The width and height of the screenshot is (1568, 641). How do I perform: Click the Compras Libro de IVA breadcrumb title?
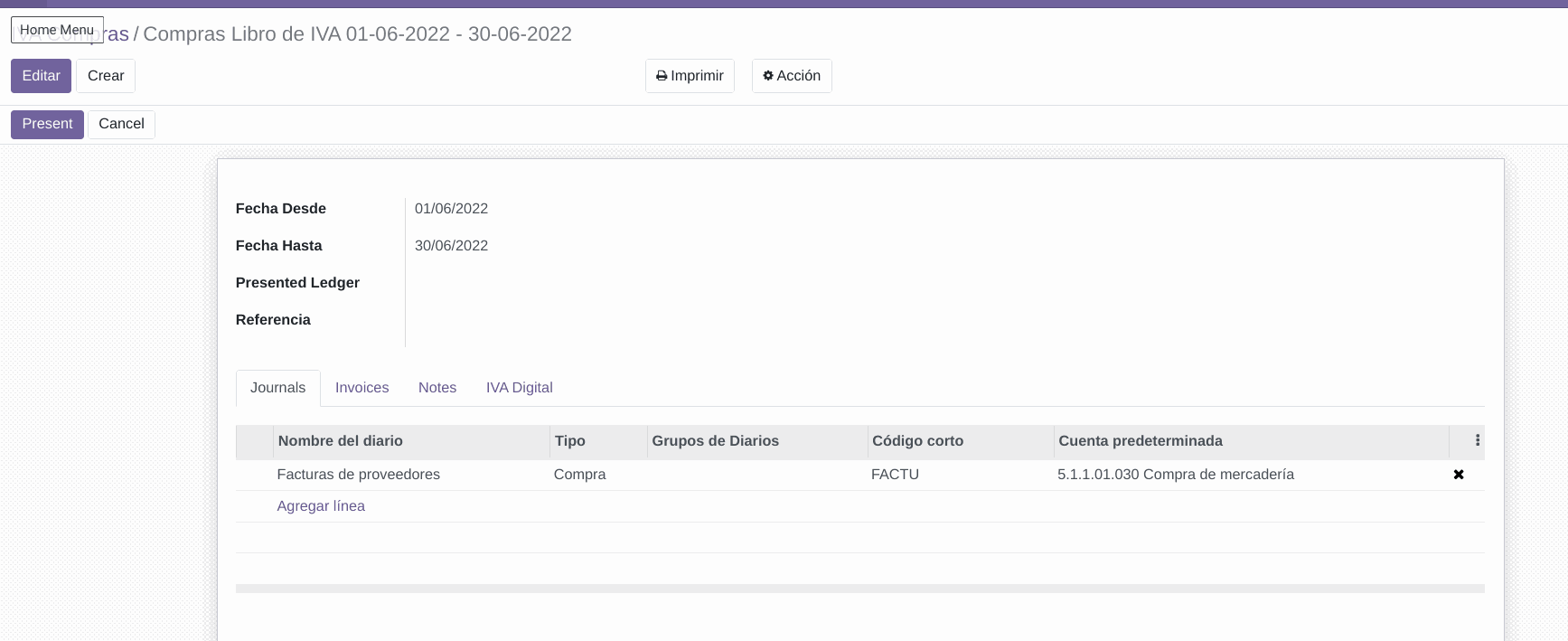click(357, 34)
